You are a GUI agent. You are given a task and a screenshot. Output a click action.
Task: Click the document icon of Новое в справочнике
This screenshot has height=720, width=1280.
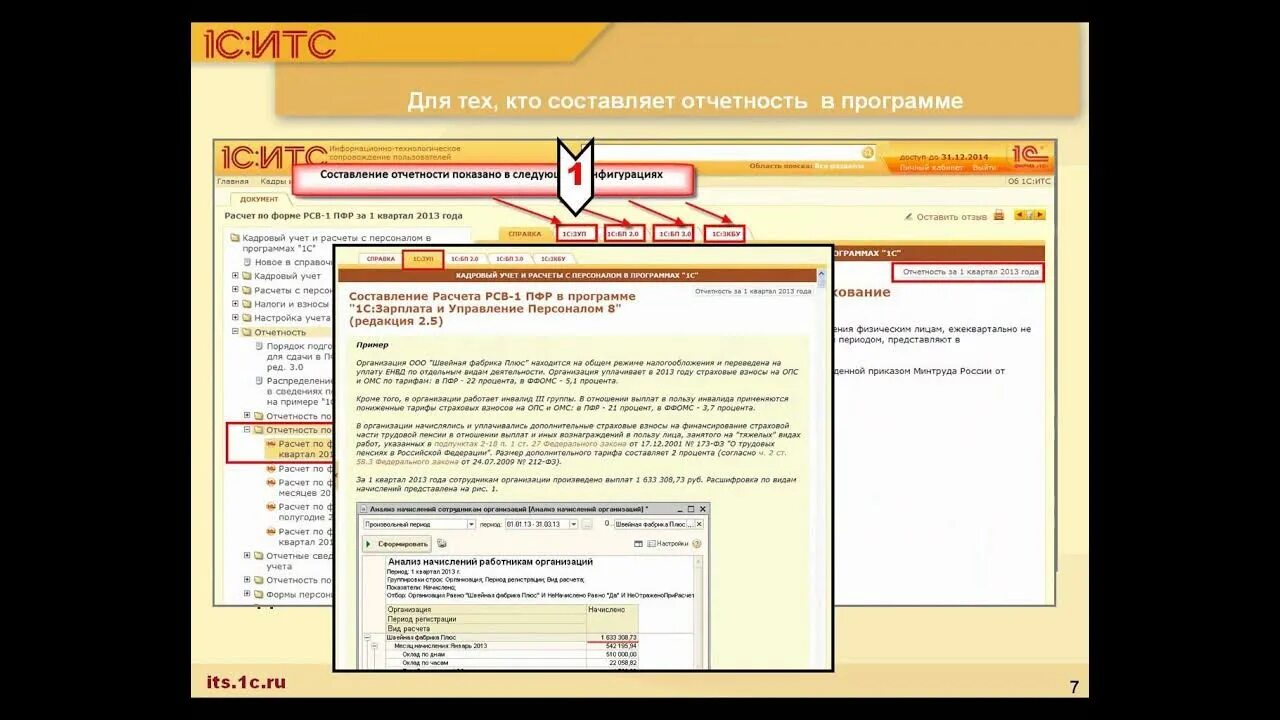point(247,263)
